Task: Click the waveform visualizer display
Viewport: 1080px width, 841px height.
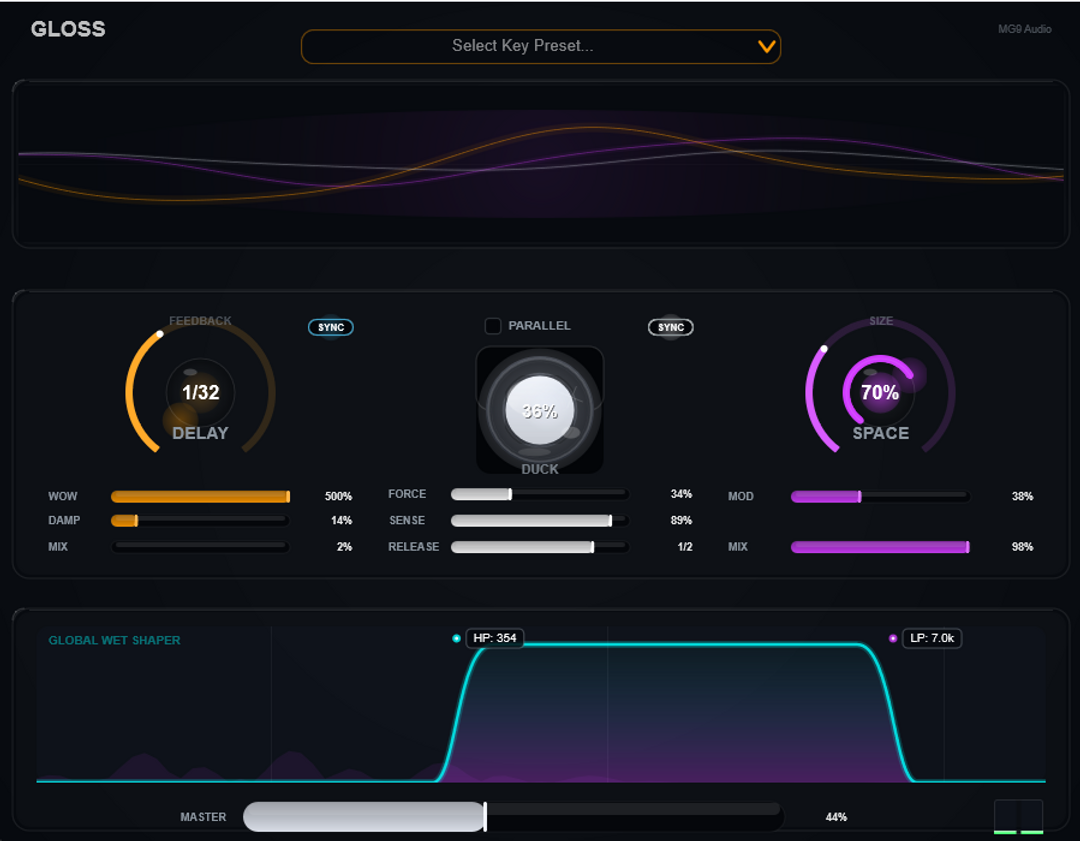Action: click(x=540, y=164)
